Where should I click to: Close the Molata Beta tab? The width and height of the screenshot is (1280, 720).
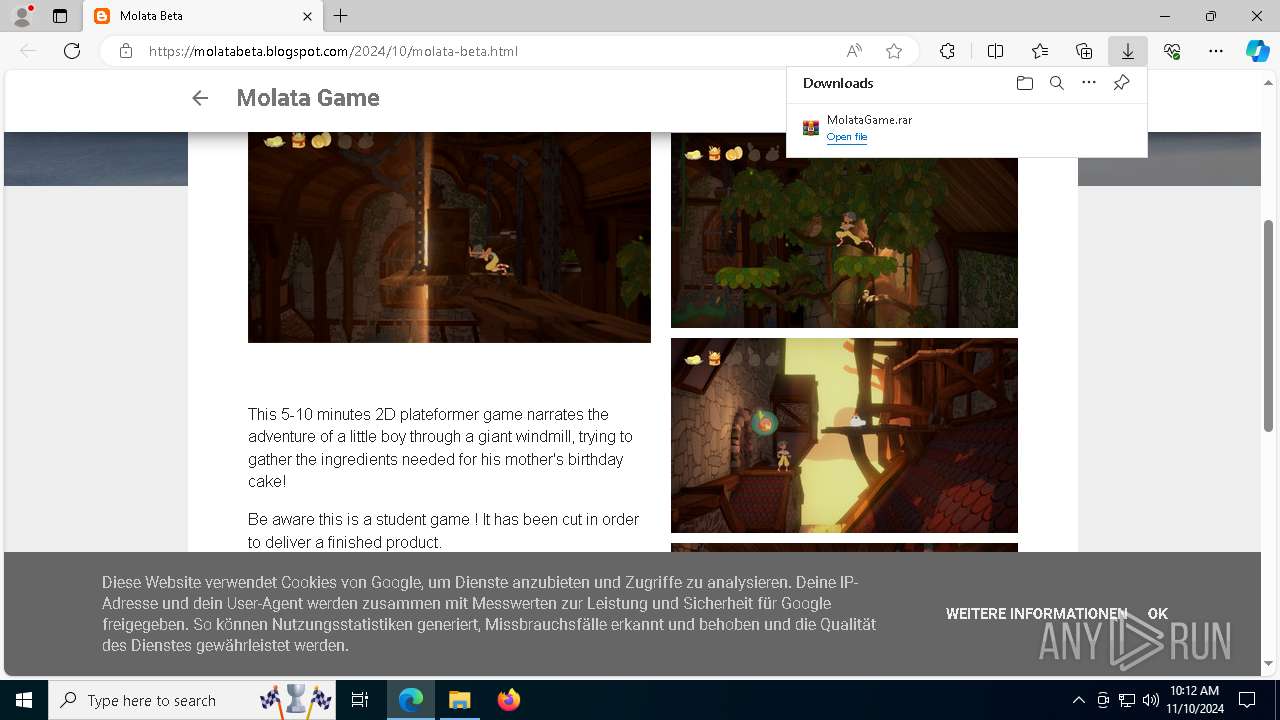tap(308, 16)
